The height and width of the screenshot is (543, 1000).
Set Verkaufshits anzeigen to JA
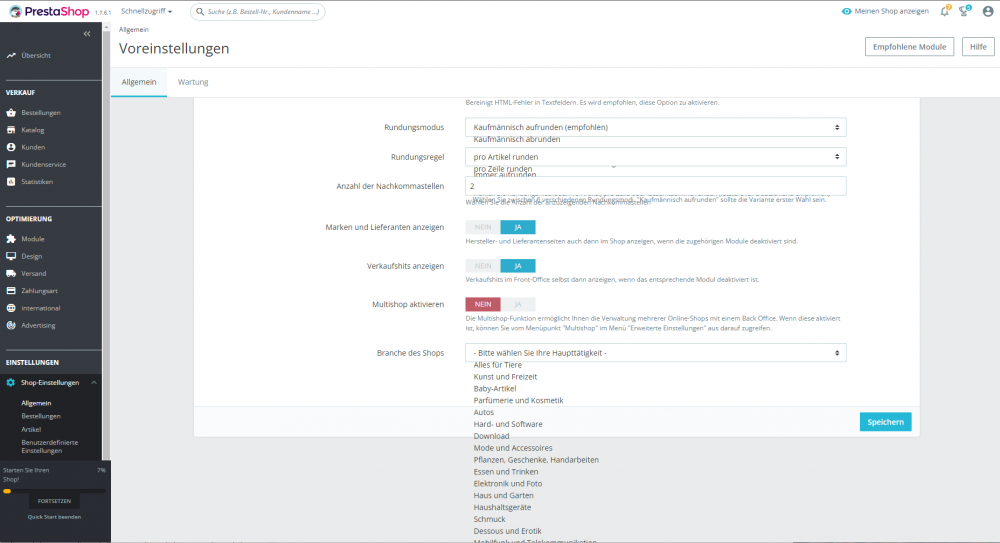518,266
